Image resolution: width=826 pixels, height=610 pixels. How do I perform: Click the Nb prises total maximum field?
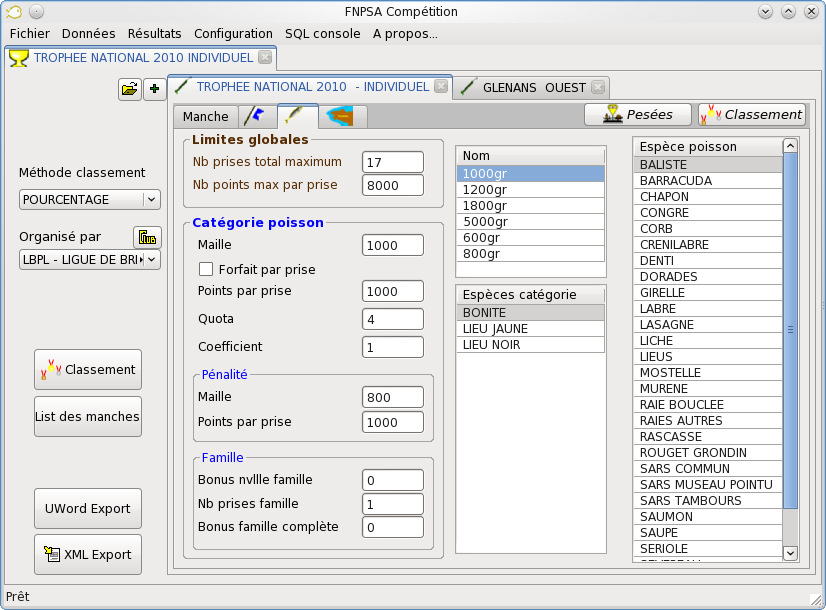[392, 161]
